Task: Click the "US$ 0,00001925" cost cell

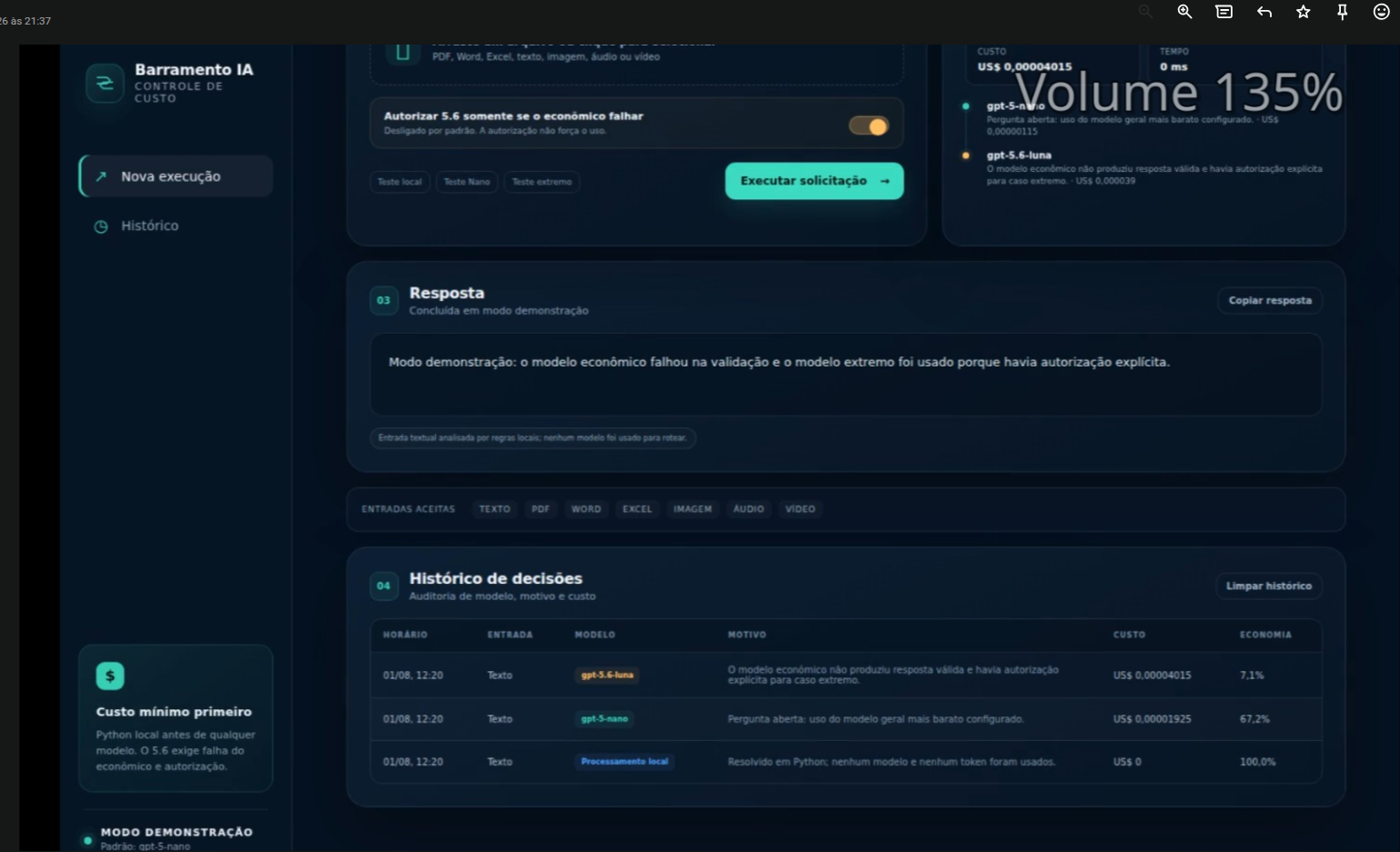Action: 1152,719
